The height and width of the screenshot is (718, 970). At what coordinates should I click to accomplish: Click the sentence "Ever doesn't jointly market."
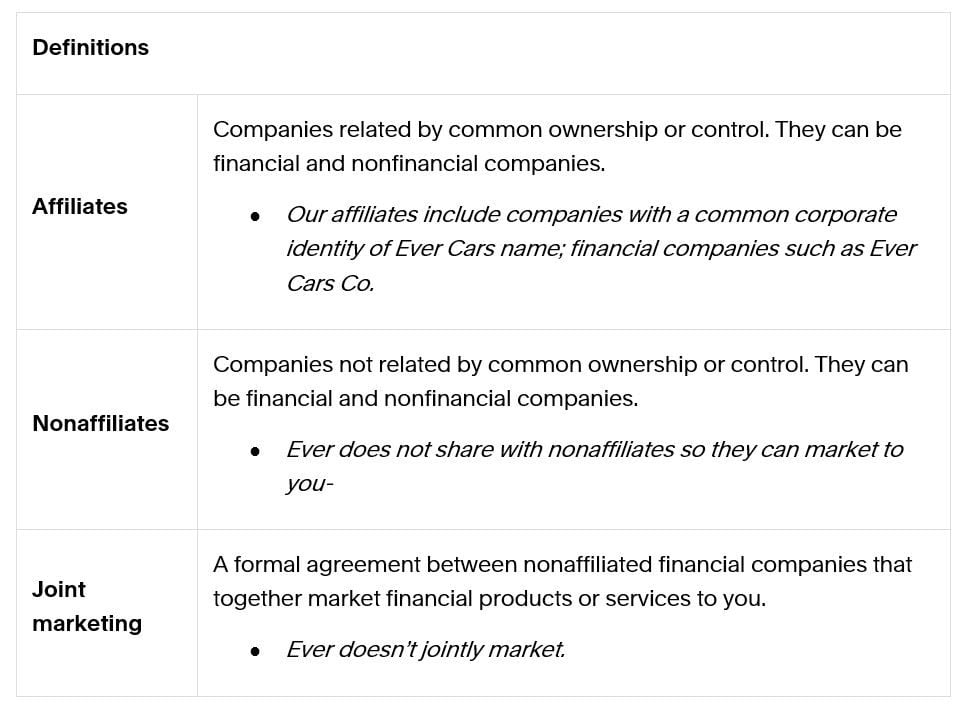[425, 650]
